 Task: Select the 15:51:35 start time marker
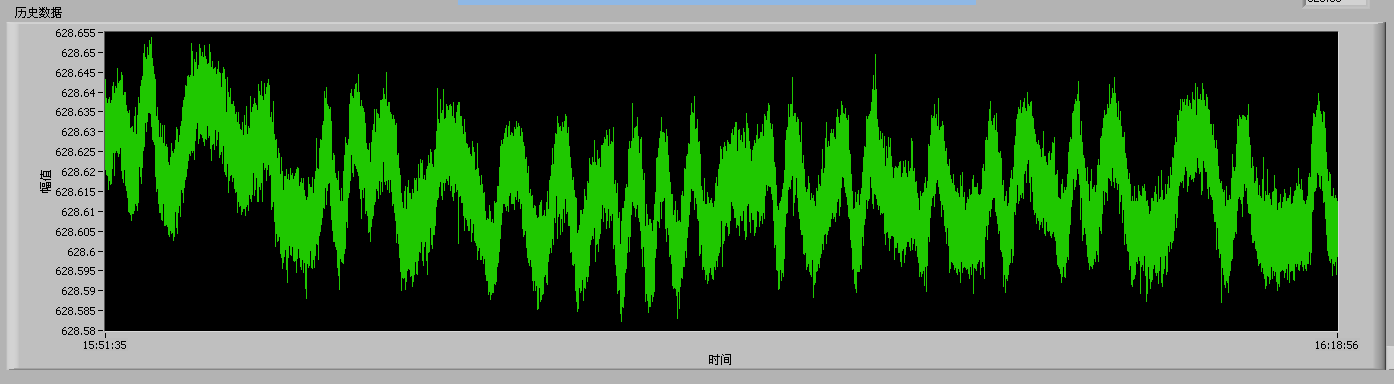point(104,344)
